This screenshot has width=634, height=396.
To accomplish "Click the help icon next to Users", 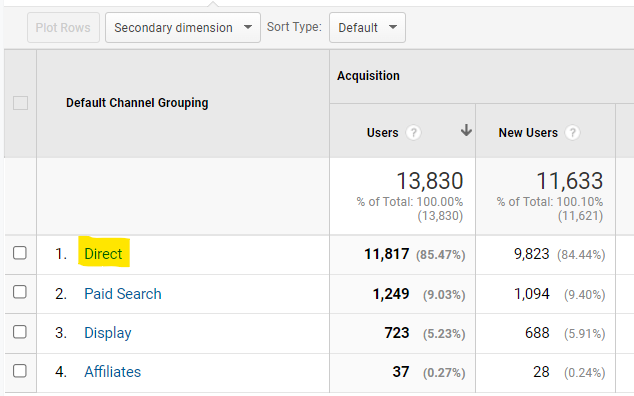I will click(x=413, y=133).
